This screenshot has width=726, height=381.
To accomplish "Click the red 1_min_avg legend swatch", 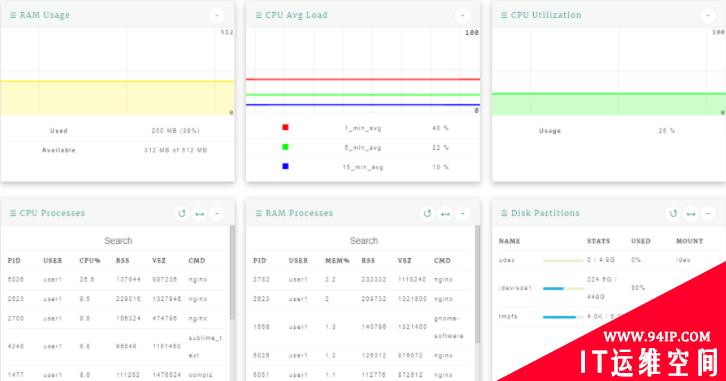I will click(x=285, y=127).
